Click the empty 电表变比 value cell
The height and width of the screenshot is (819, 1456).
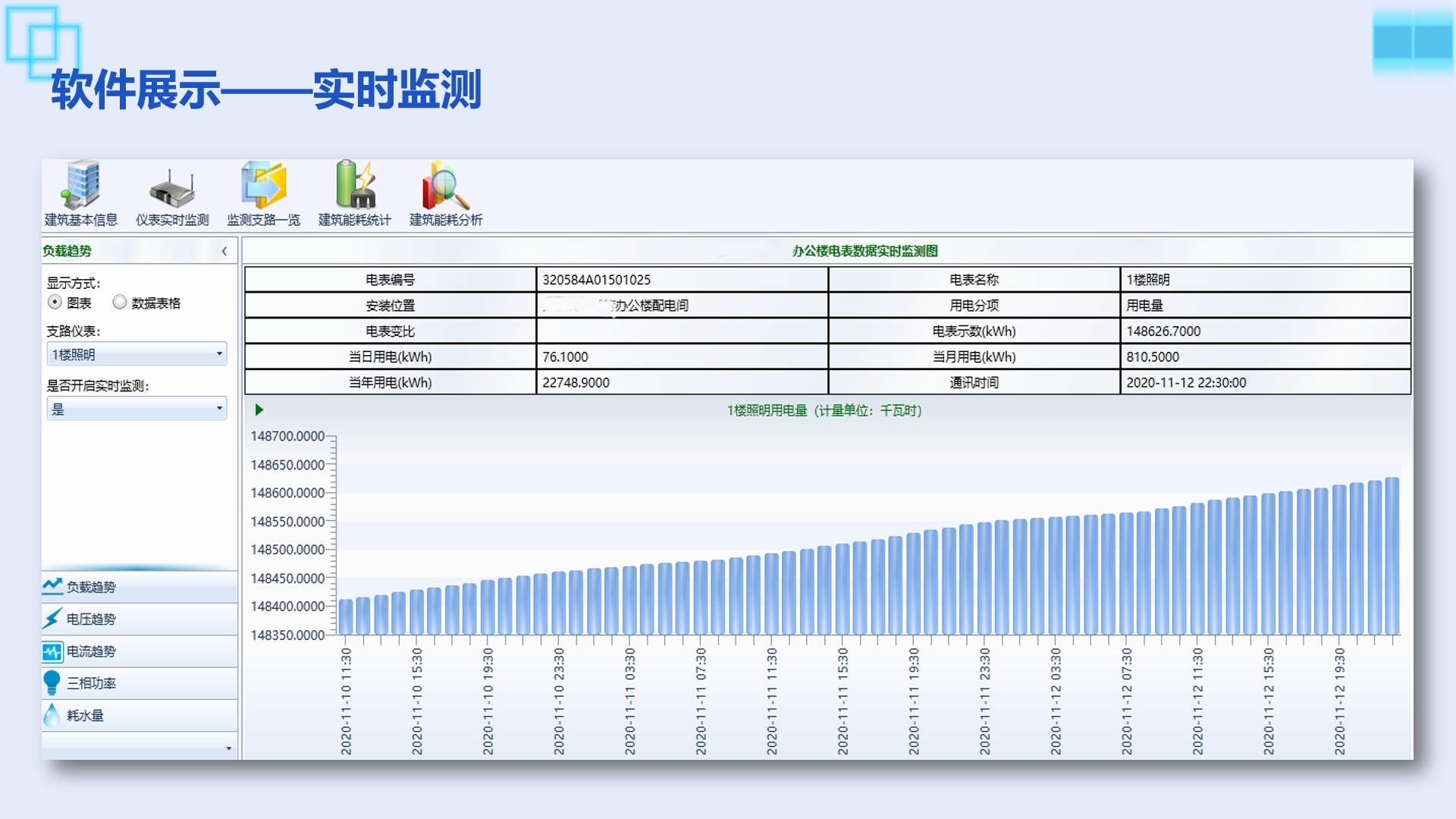pyautogui.click(x=682, y=331)
